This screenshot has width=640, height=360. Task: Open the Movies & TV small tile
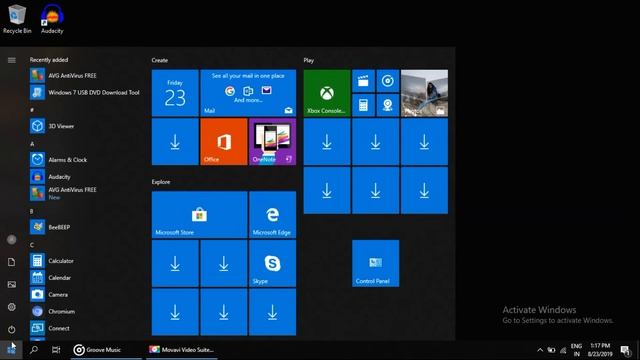(363, 81)
